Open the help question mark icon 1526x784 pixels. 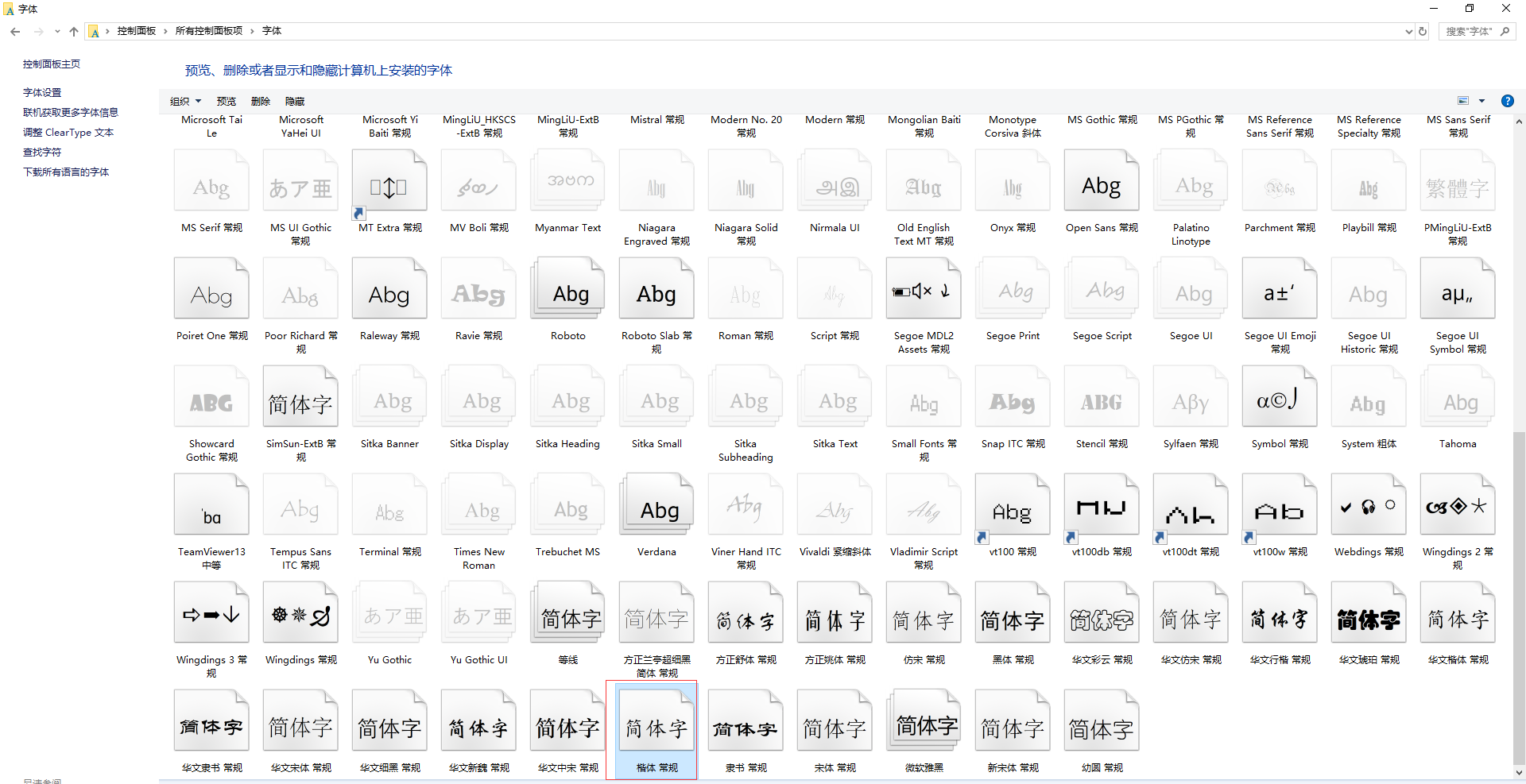[1507, 101]
